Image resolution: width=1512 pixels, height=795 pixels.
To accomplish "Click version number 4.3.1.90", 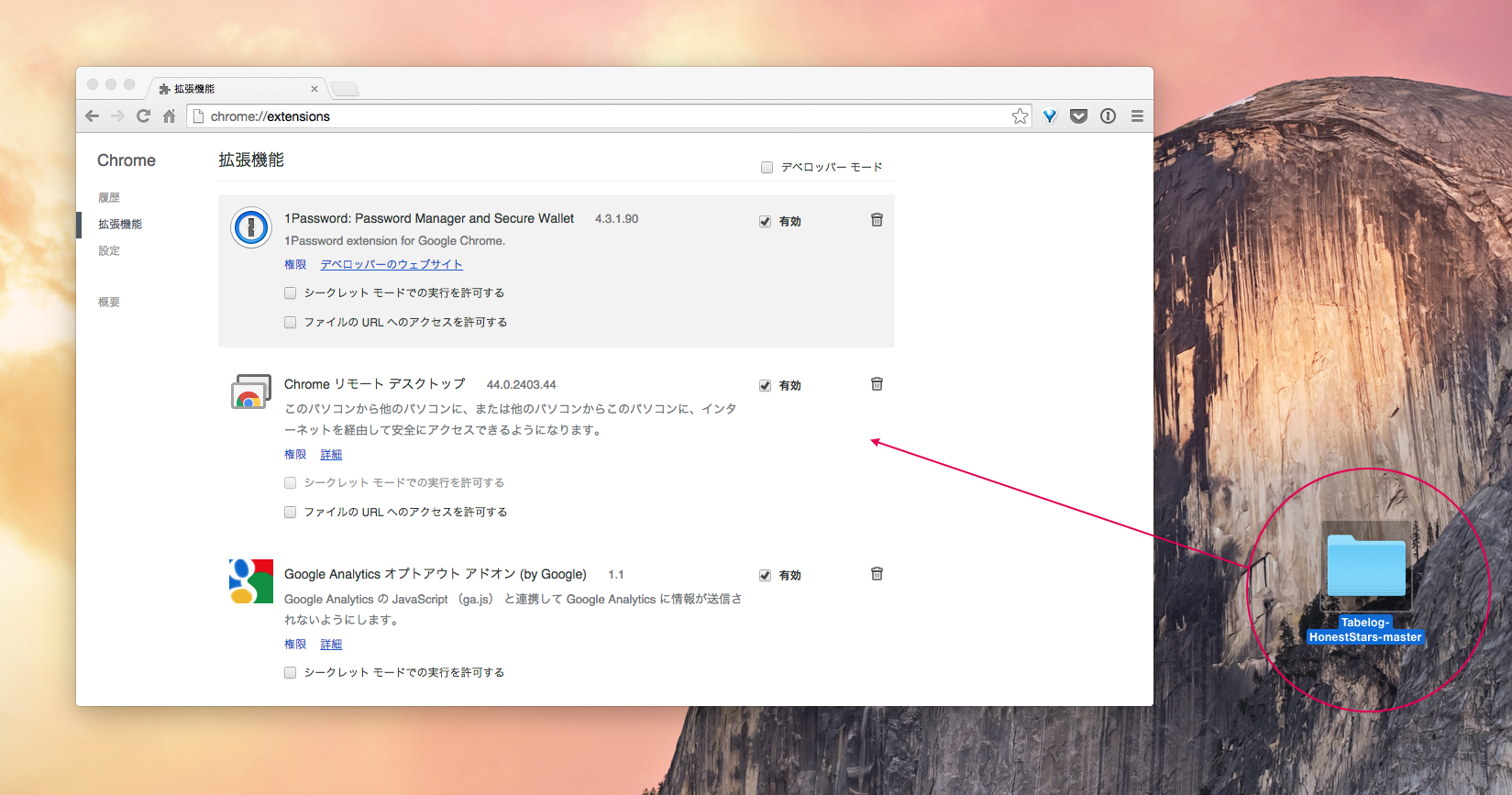I will click(x=616, y=218).
